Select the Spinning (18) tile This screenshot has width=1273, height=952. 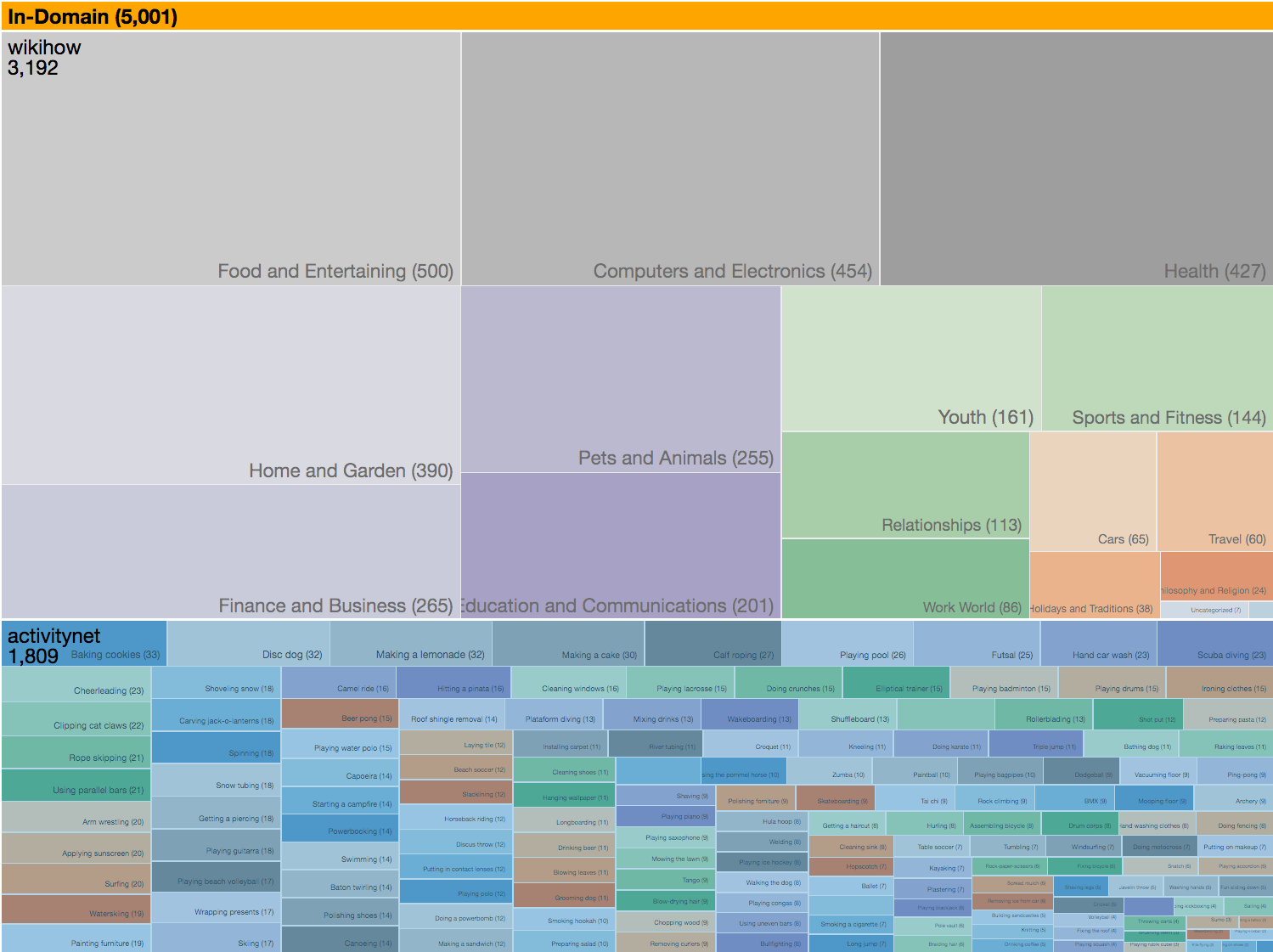pyautogui.click(x=217, y=747)
